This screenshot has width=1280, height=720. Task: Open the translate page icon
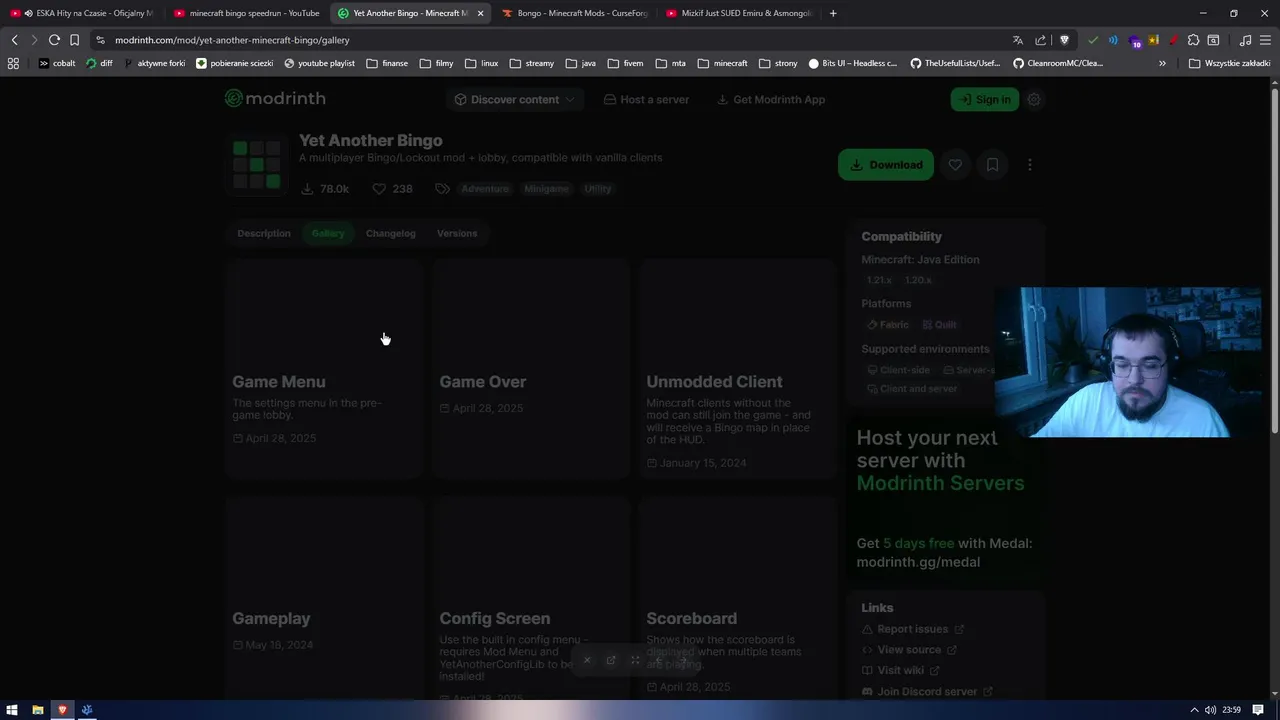coord(1018,40)
